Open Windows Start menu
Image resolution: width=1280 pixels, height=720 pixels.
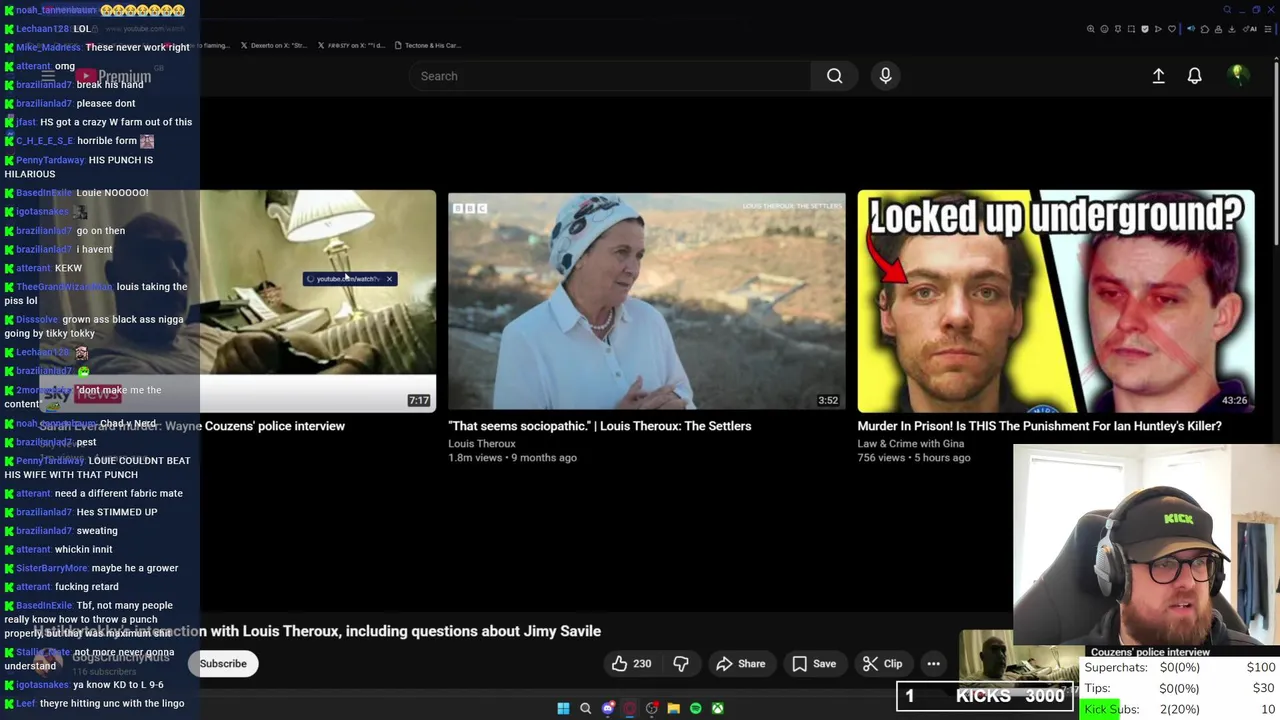click(x=563, y=708)
